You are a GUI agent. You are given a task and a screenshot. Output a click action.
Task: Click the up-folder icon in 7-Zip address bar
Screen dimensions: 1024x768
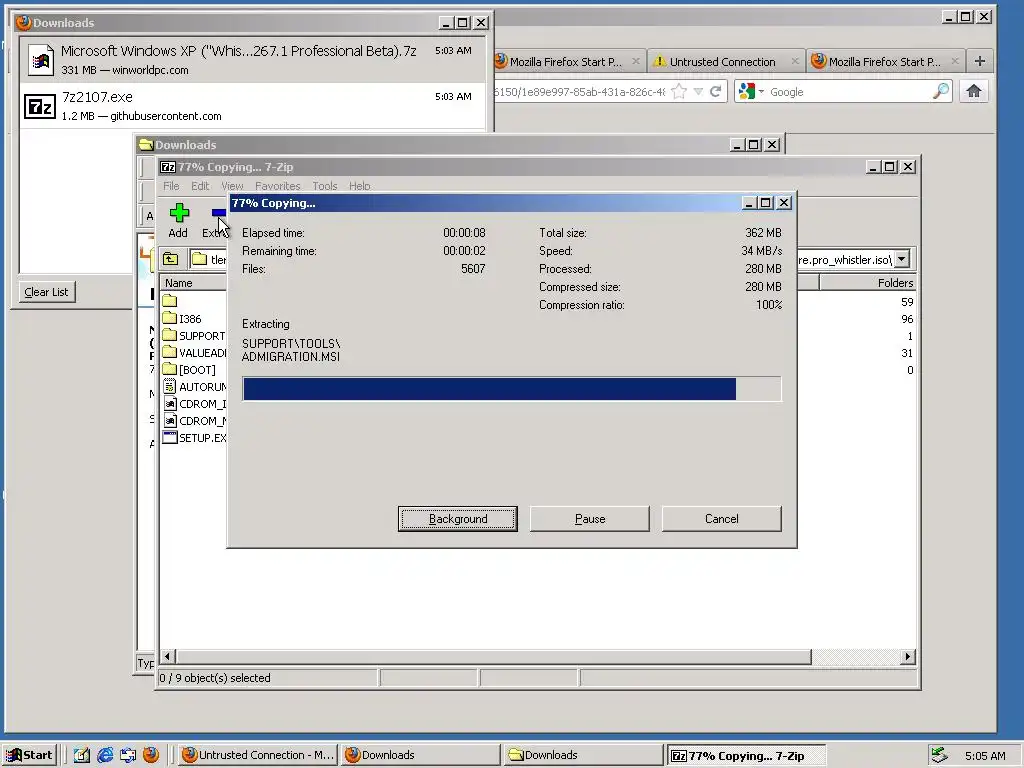(170, 259)
